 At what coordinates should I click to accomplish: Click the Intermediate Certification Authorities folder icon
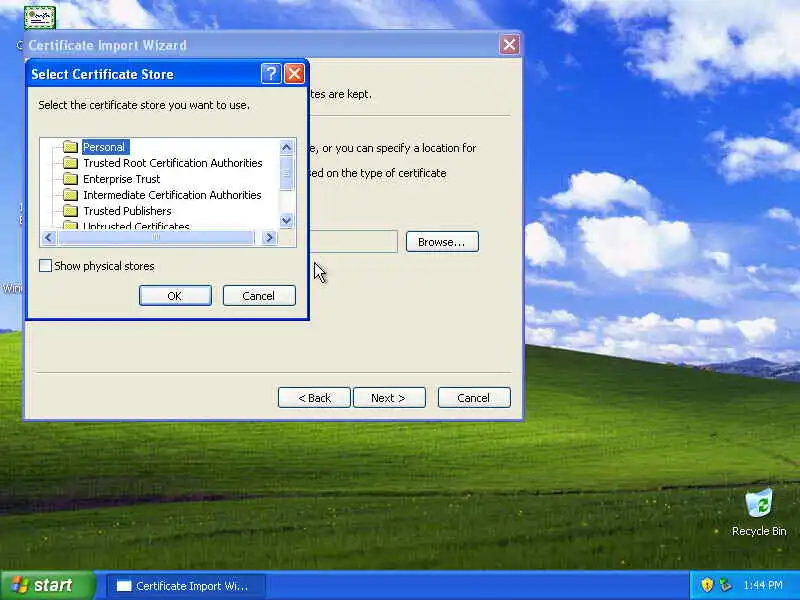(70, 195)
